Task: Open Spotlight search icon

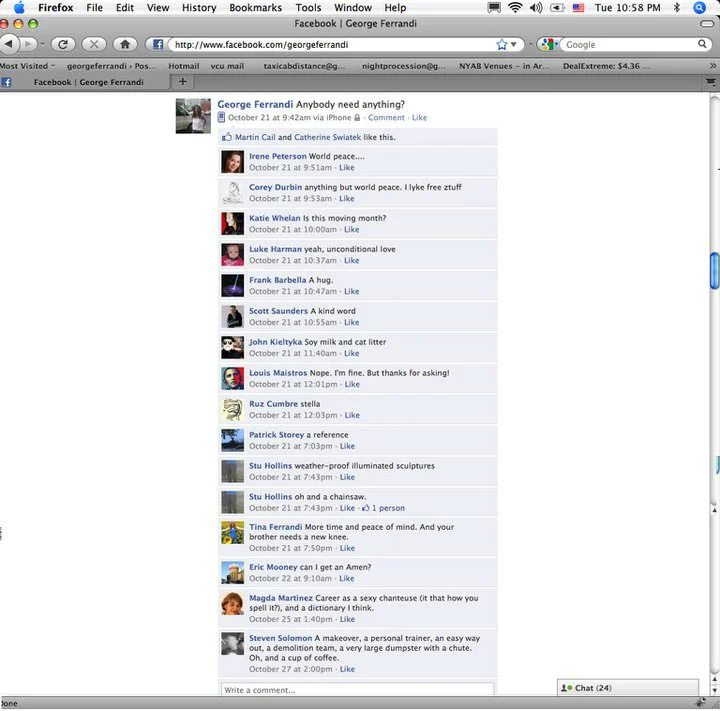Action: pos(699,7)
